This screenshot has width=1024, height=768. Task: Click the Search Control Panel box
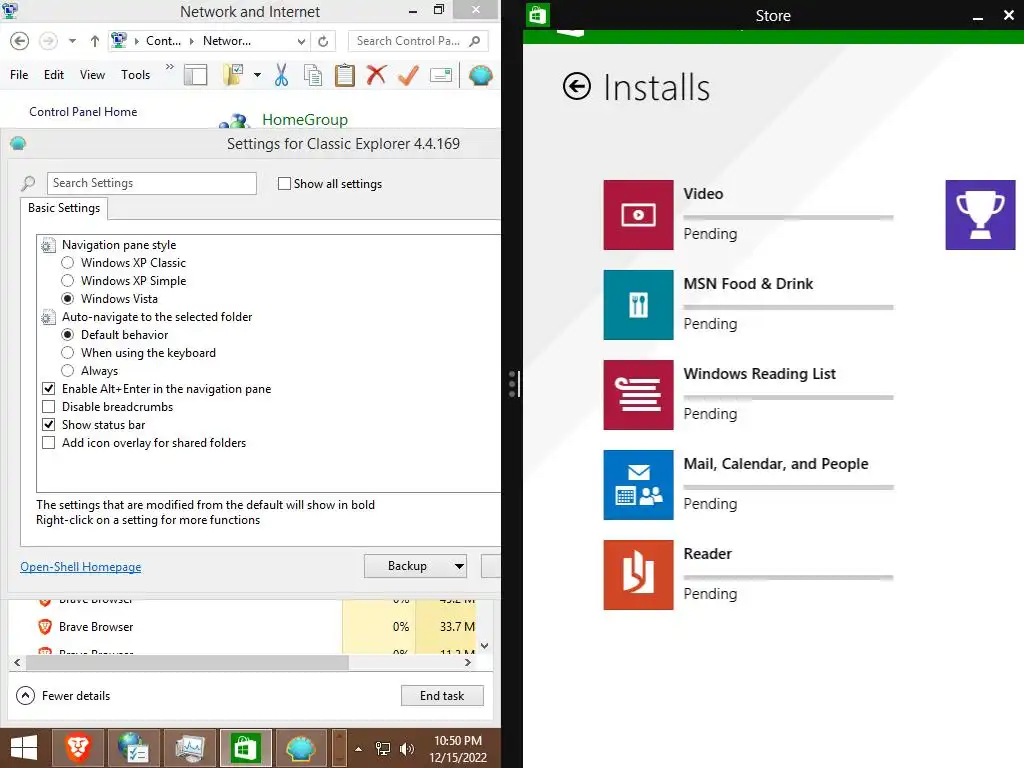(418, 41)
